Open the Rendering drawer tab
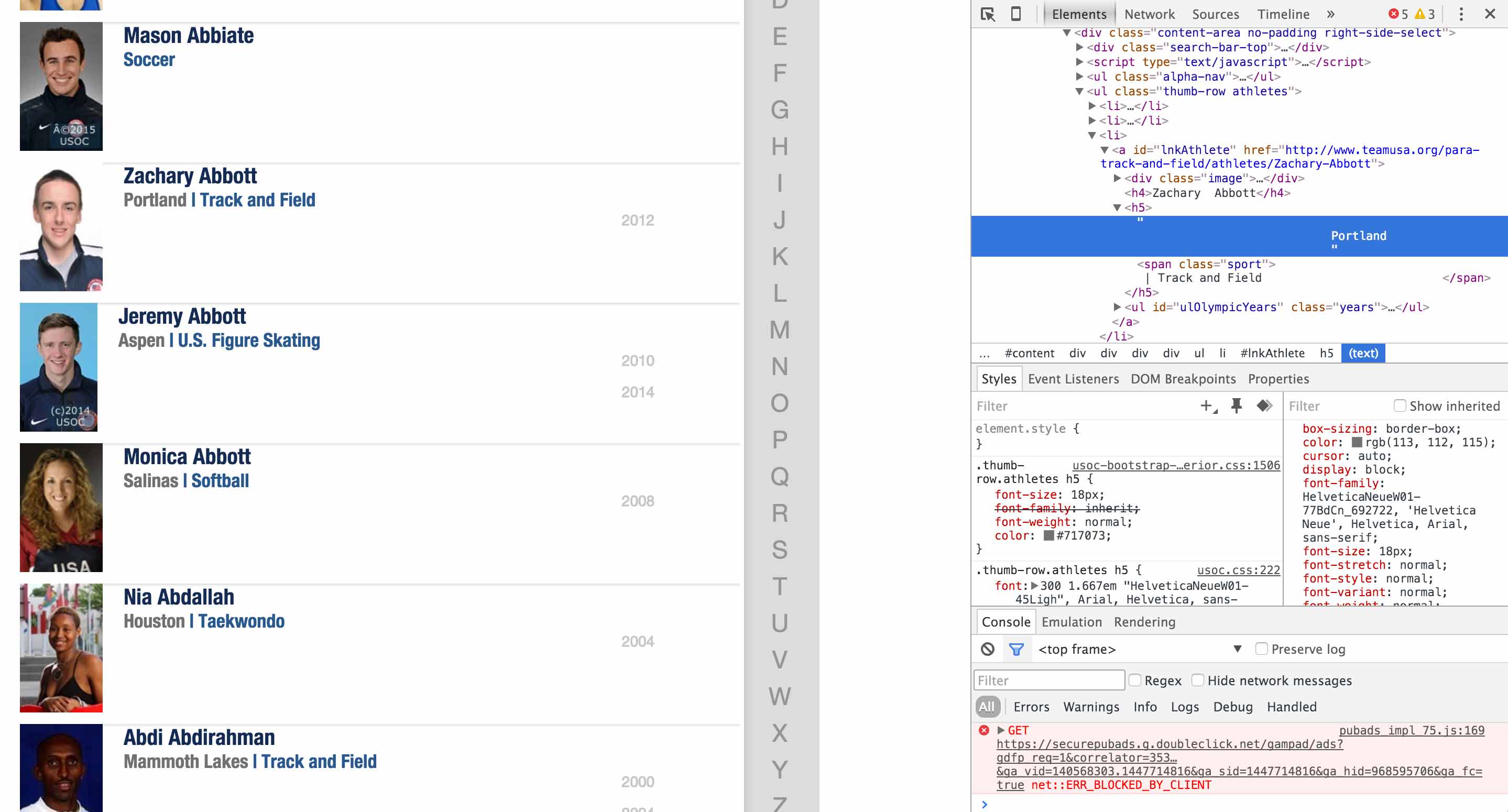1508x812 pixels. (1144, 622)
